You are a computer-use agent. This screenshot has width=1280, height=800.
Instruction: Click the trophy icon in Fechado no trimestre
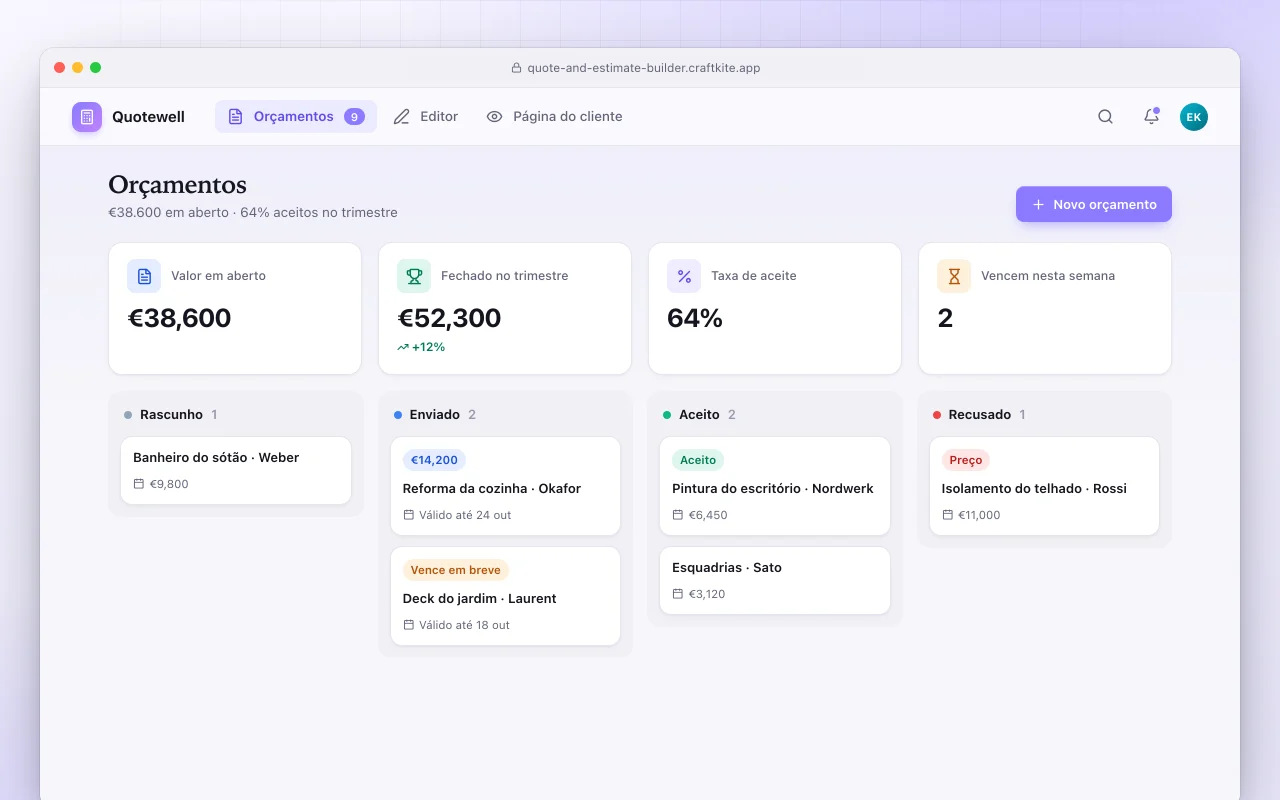414,276
